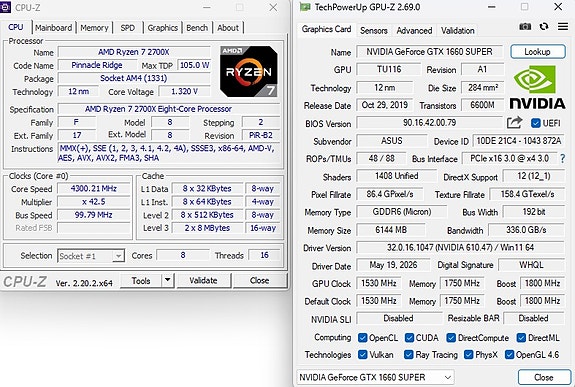The image size is (575, 387).
Task: Click the Die Size value 284 mm²
Action: click(483, 87)
